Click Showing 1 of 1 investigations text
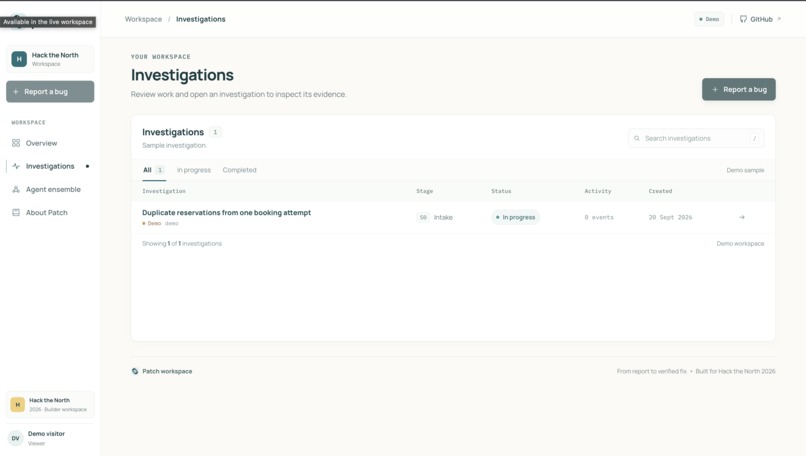This screenshot has height=456, width=806. pos(182,244)
